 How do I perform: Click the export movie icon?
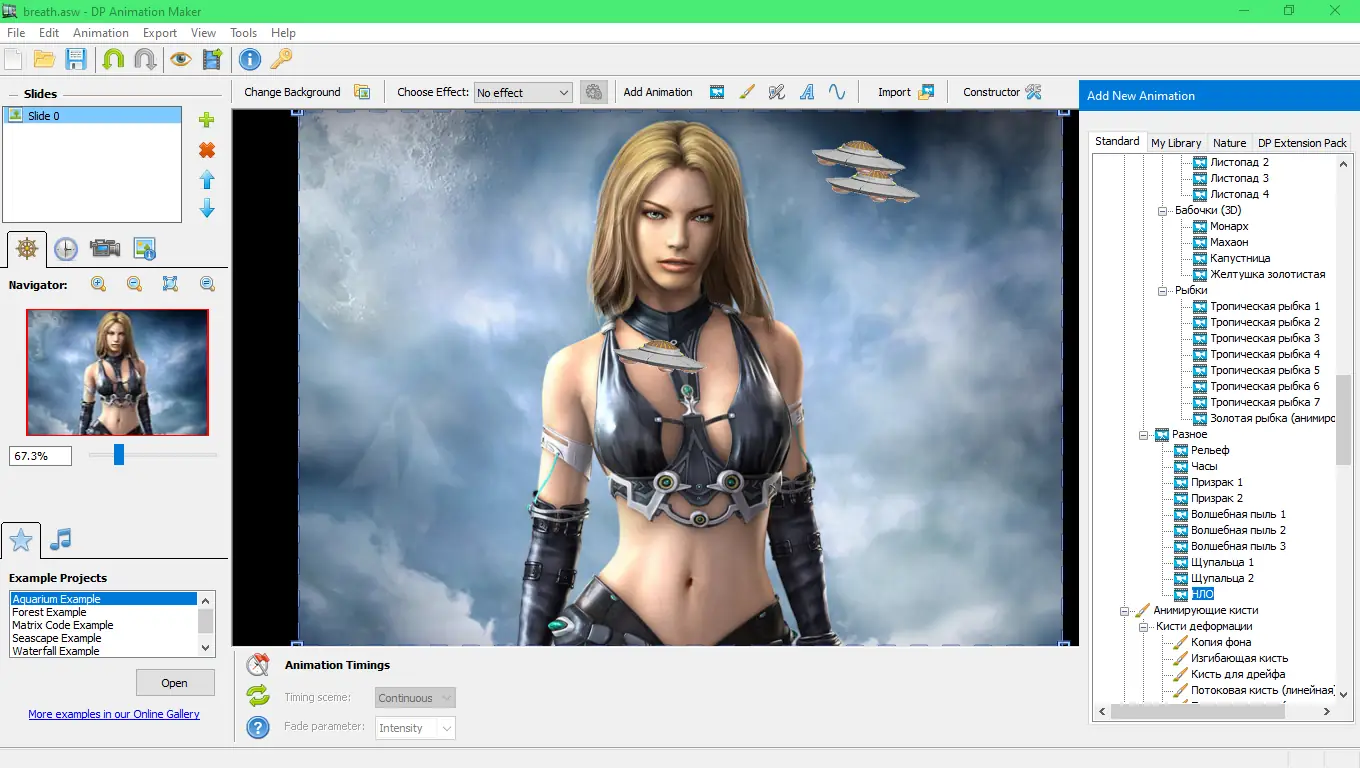211,59
